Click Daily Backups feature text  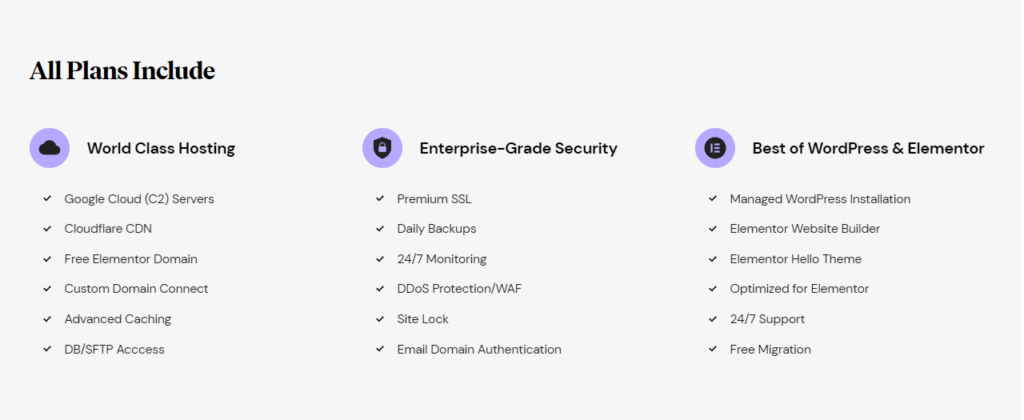(x=436, y=229)
